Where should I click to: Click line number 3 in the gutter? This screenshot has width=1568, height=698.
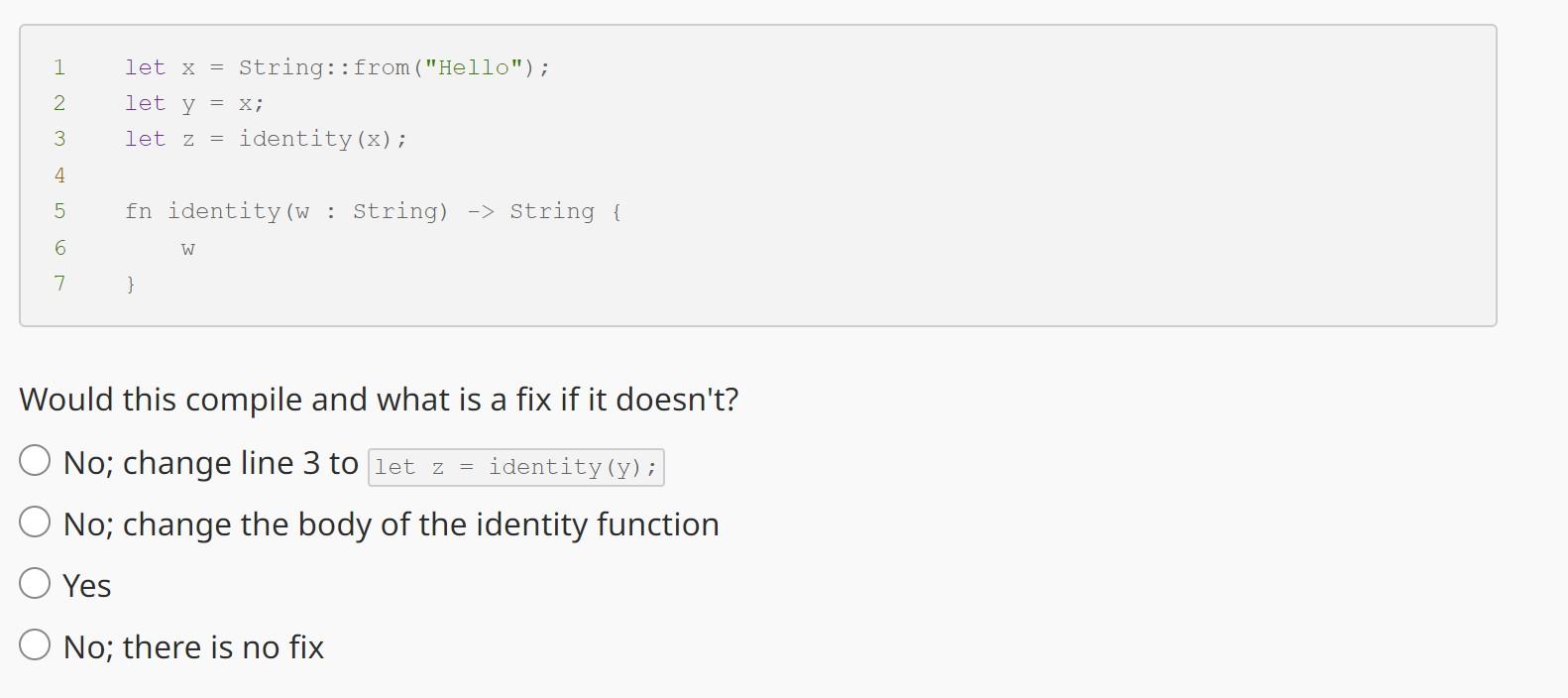(59, 139)
